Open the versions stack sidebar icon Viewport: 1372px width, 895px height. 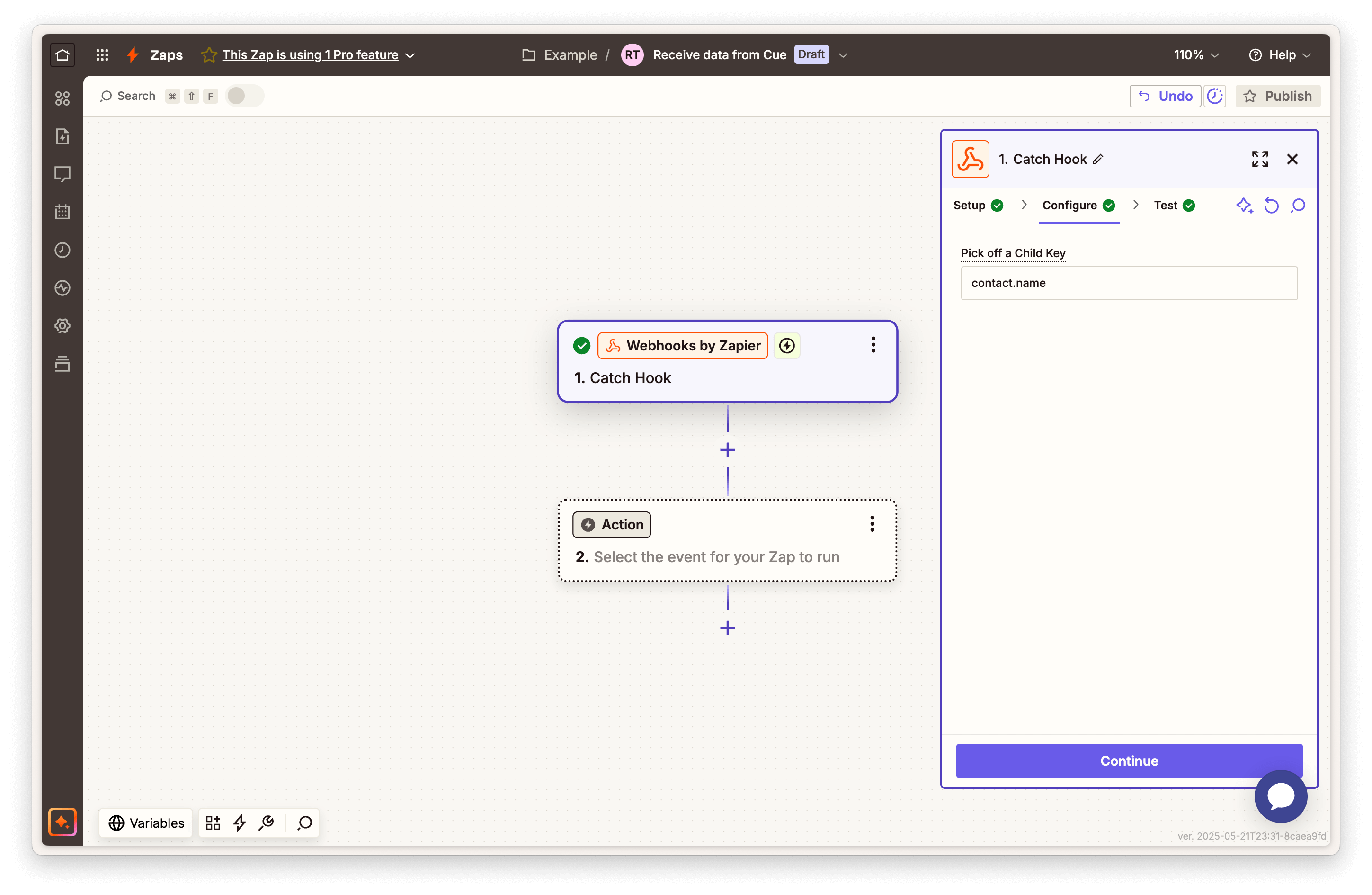tap(62, 364)
